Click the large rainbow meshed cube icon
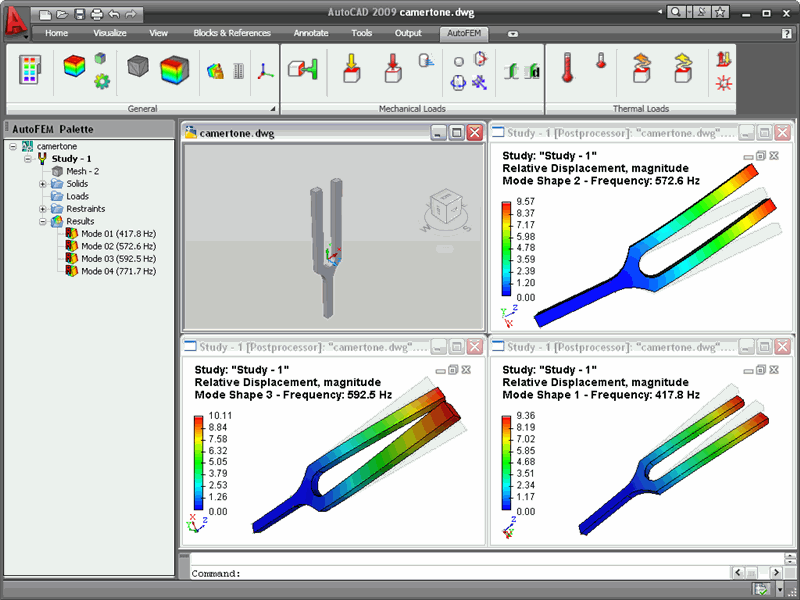Viewport: 800px width, 600px height. click(x=174, y=70)
